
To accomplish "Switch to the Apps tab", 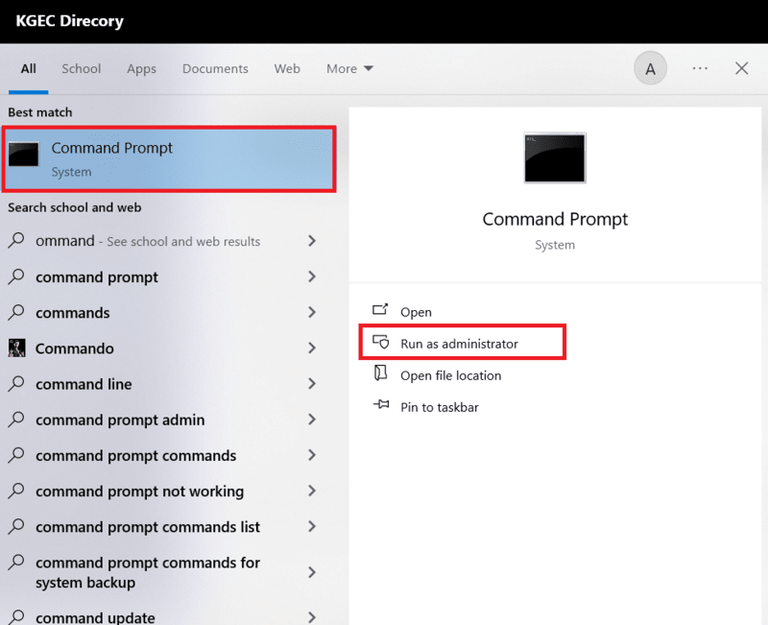I will coord(141,69).
